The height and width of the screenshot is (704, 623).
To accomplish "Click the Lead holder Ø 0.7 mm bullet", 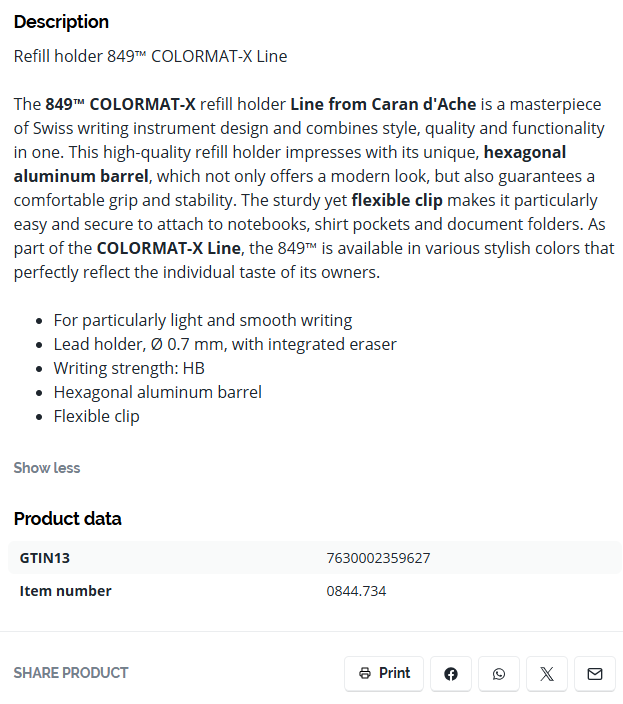I will tap(225, 344).
